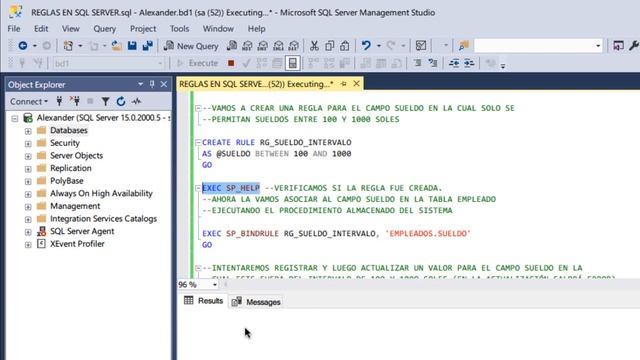
Task: Click the Navigate Backward arrow icon
Action: [x=23, y=46]
